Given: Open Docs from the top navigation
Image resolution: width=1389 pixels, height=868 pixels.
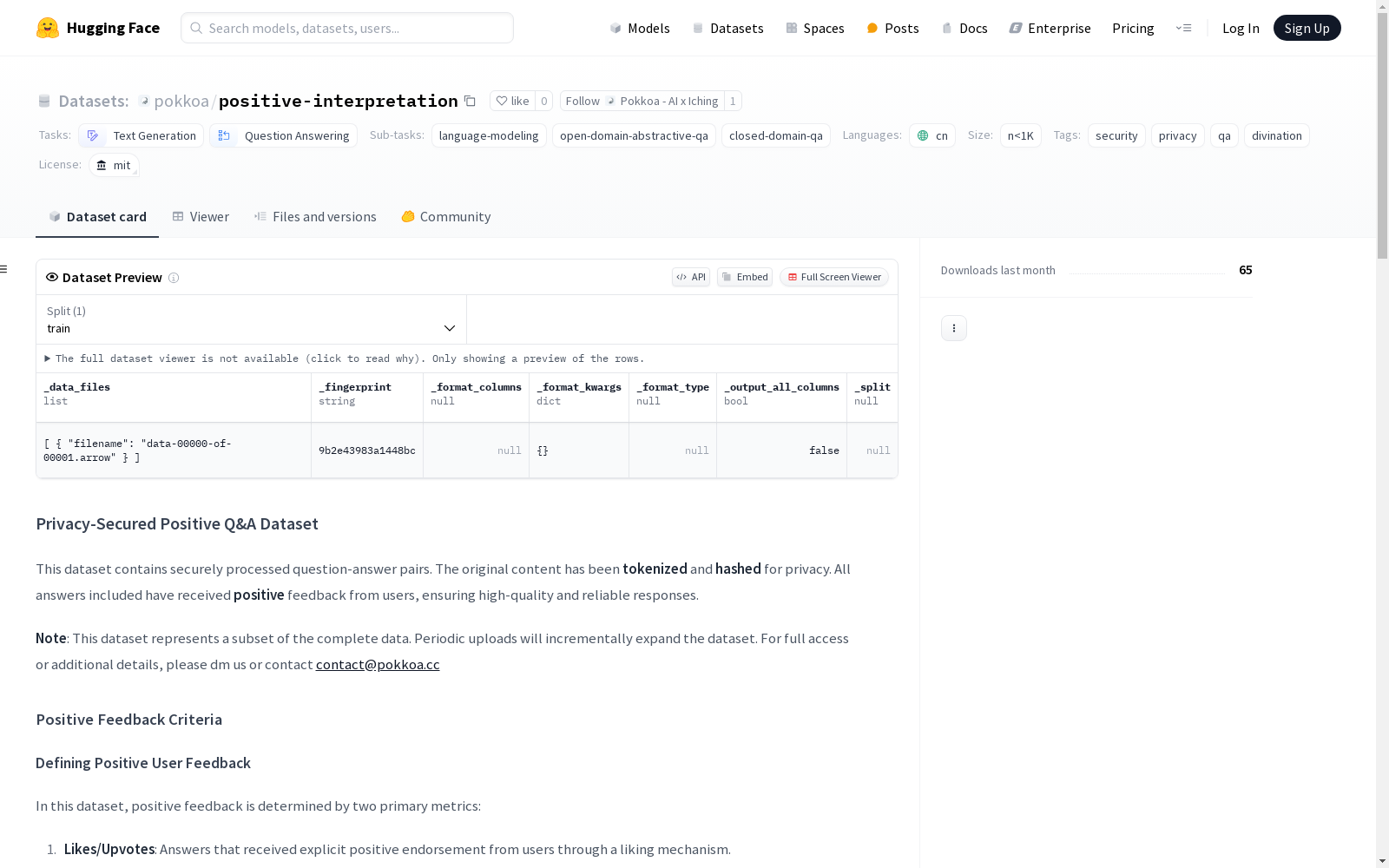Looking at the screenshot, I should click(x=964, y=28).
